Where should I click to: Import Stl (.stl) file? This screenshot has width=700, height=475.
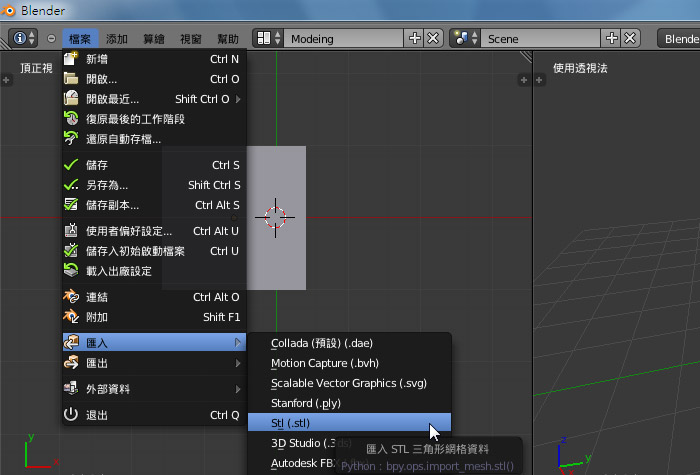350,423
